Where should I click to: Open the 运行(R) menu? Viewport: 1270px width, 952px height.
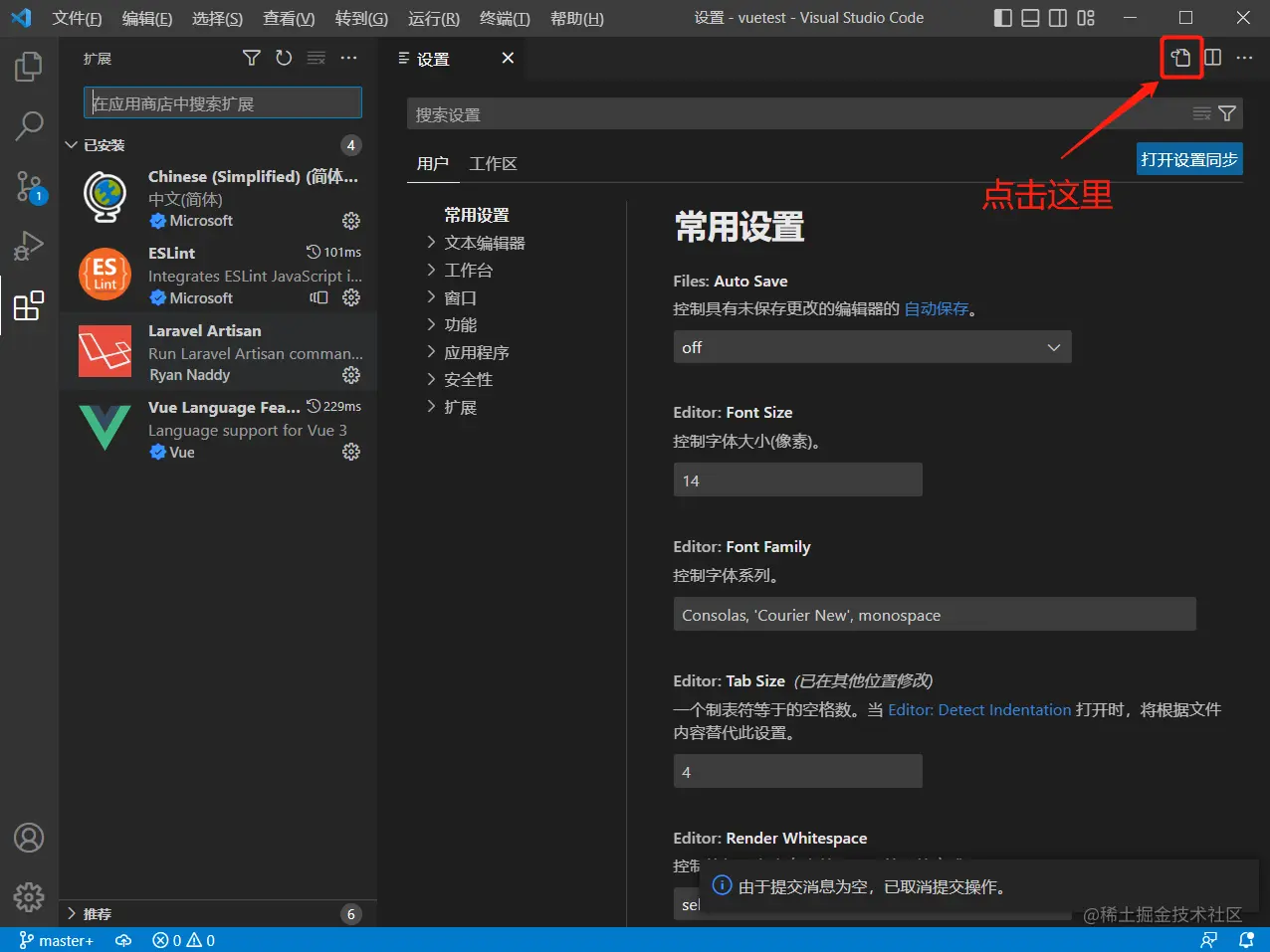[x=434, y=18]
